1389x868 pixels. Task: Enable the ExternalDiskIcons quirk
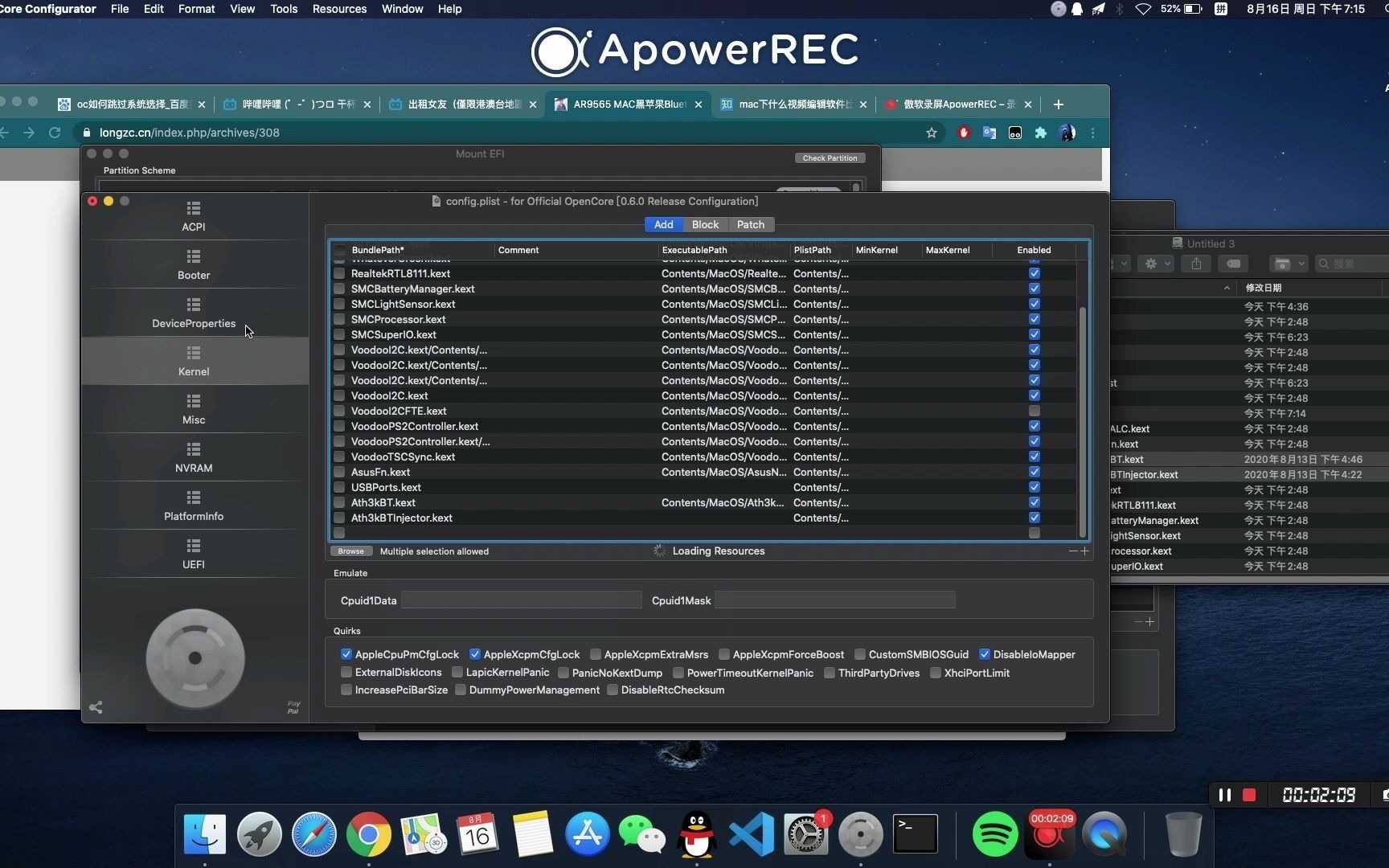click(346, 672)
